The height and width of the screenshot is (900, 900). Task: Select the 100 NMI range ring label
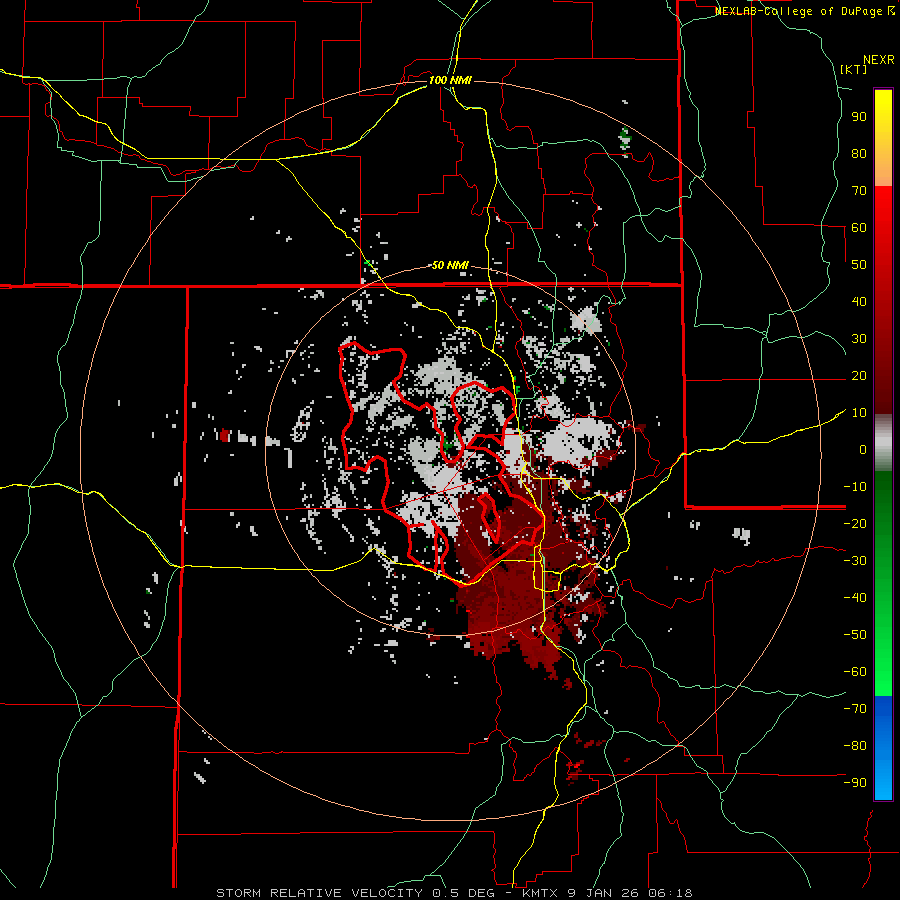point(450,80)
